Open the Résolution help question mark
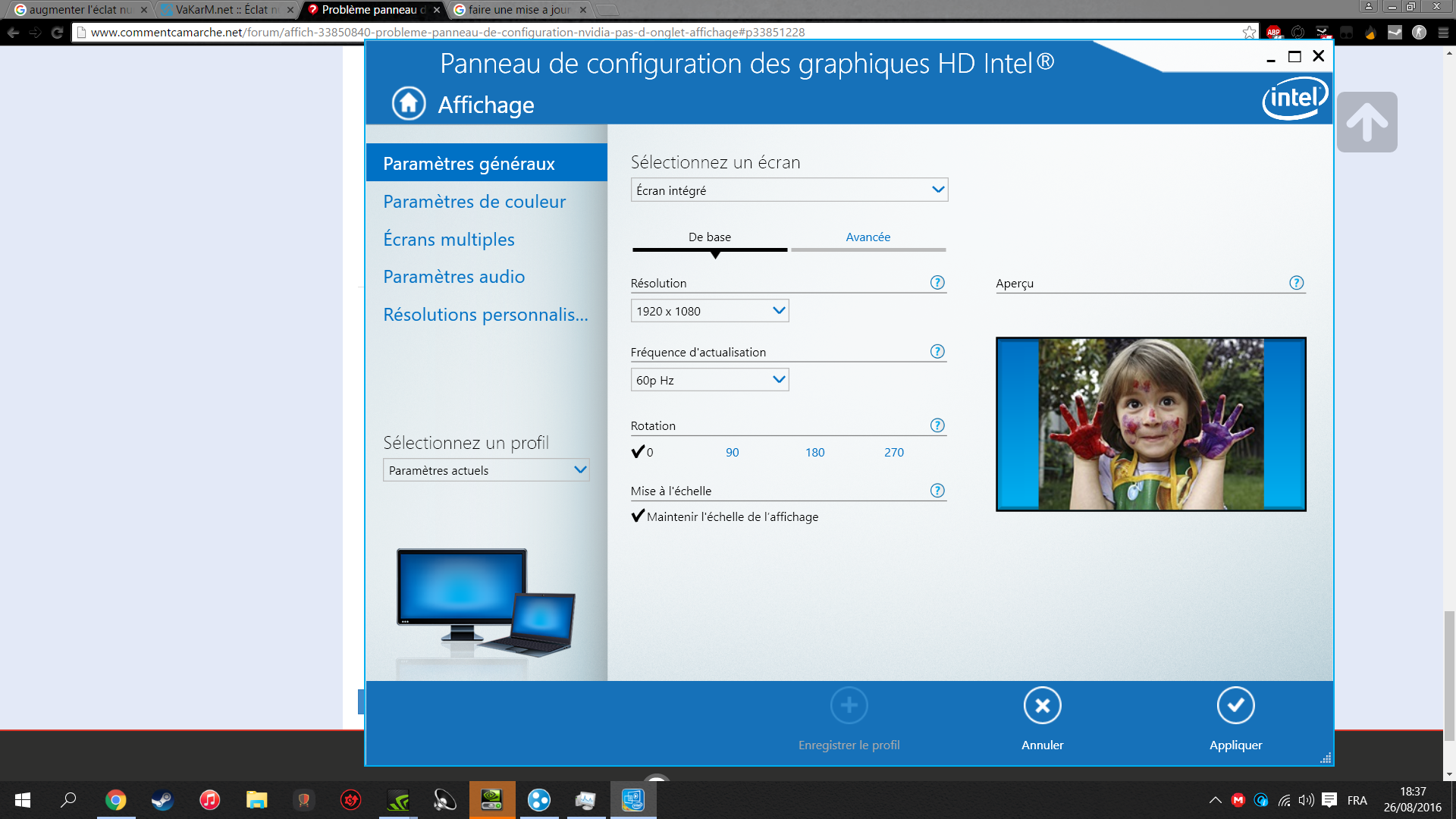 coord(937,282)
